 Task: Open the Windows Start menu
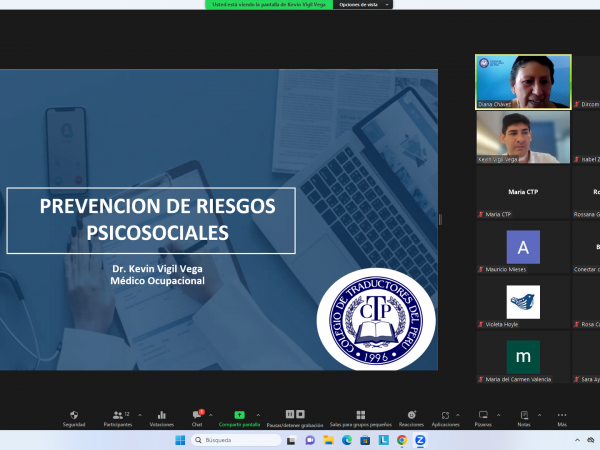click(x=180, y=440)
